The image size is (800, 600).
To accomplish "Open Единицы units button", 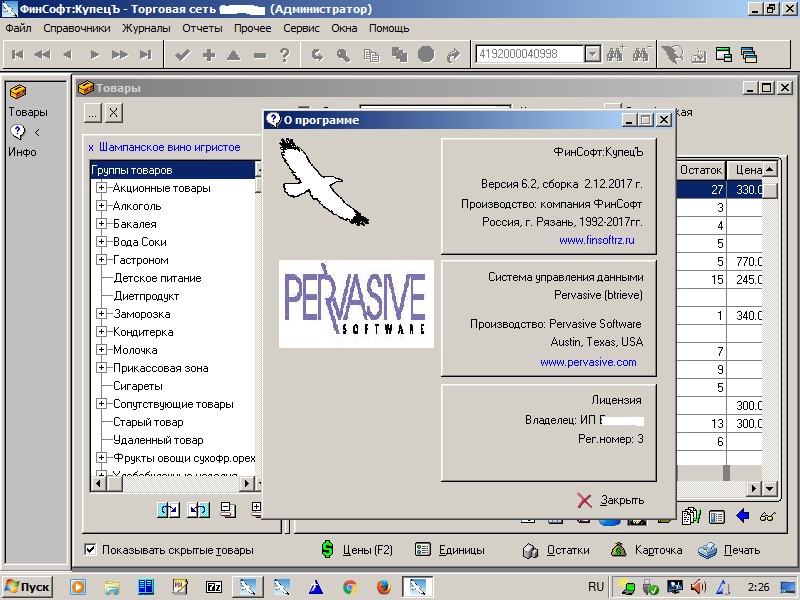I will coord(450,550).
